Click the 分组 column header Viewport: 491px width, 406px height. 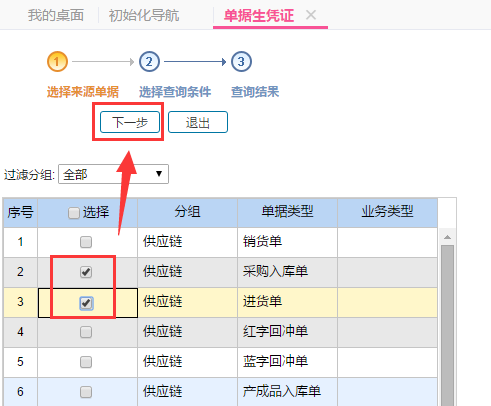point(187,213)
